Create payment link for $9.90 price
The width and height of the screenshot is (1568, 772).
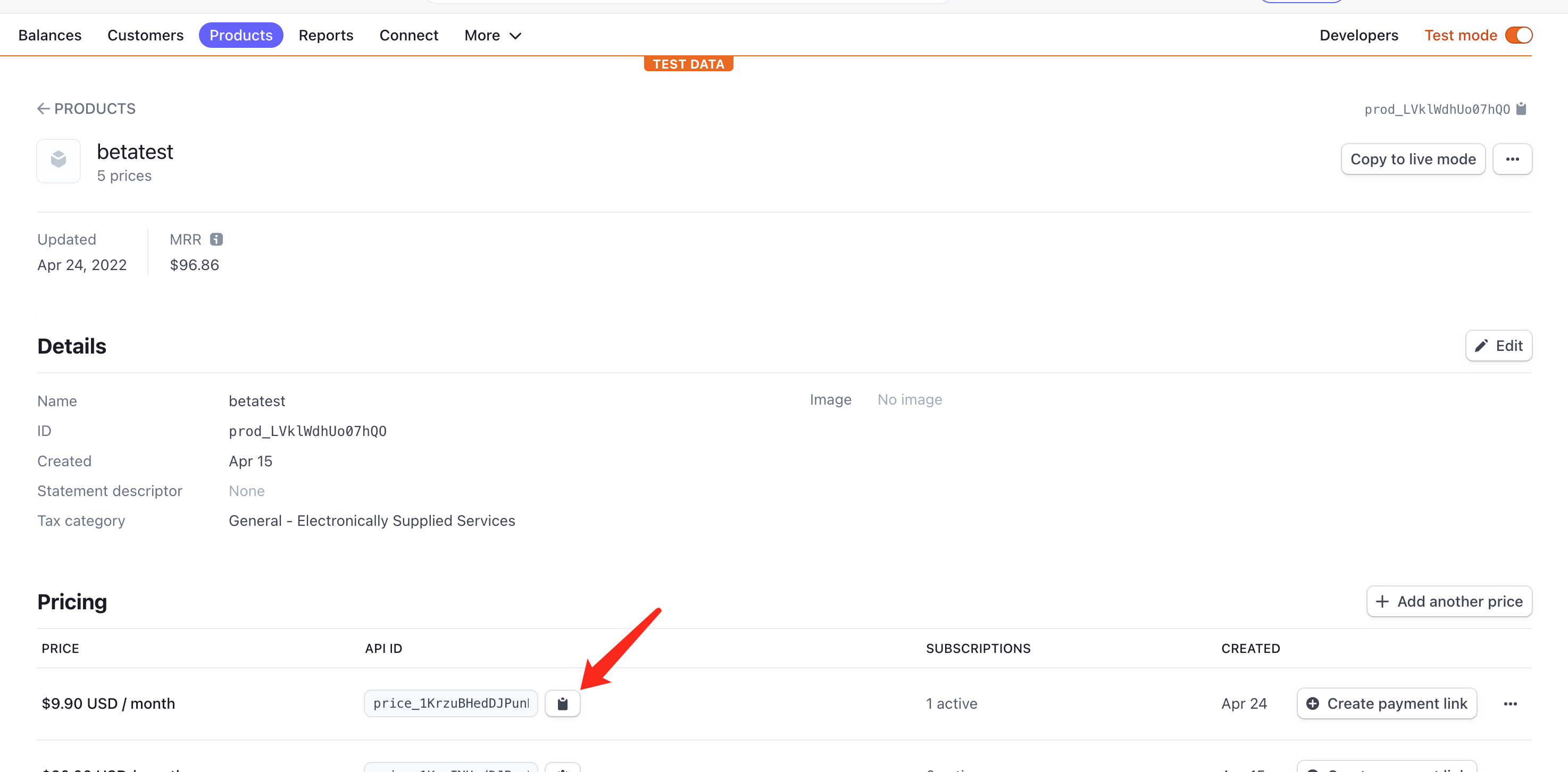coord(1387,703)
